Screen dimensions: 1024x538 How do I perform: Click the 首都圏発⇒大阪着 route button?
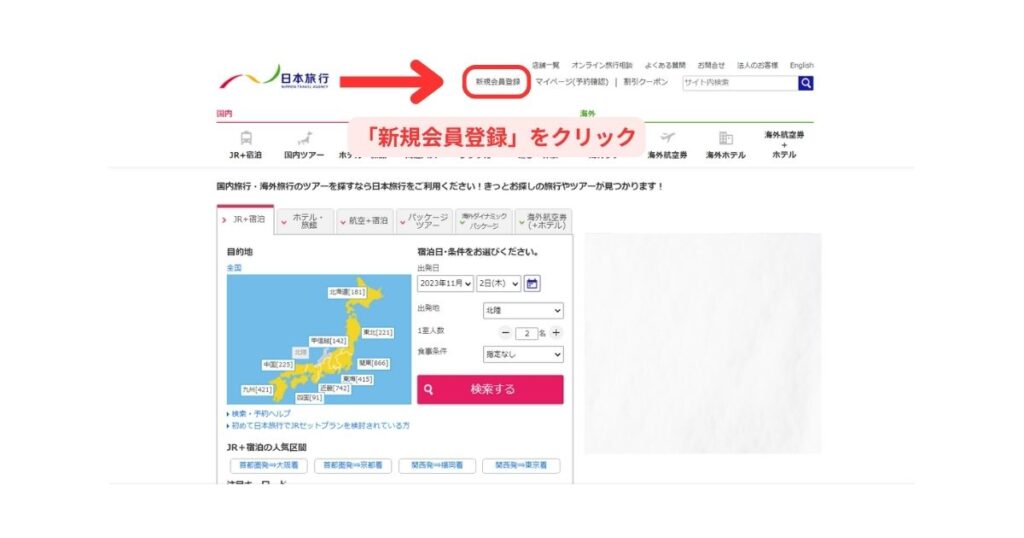click(268, 466)
